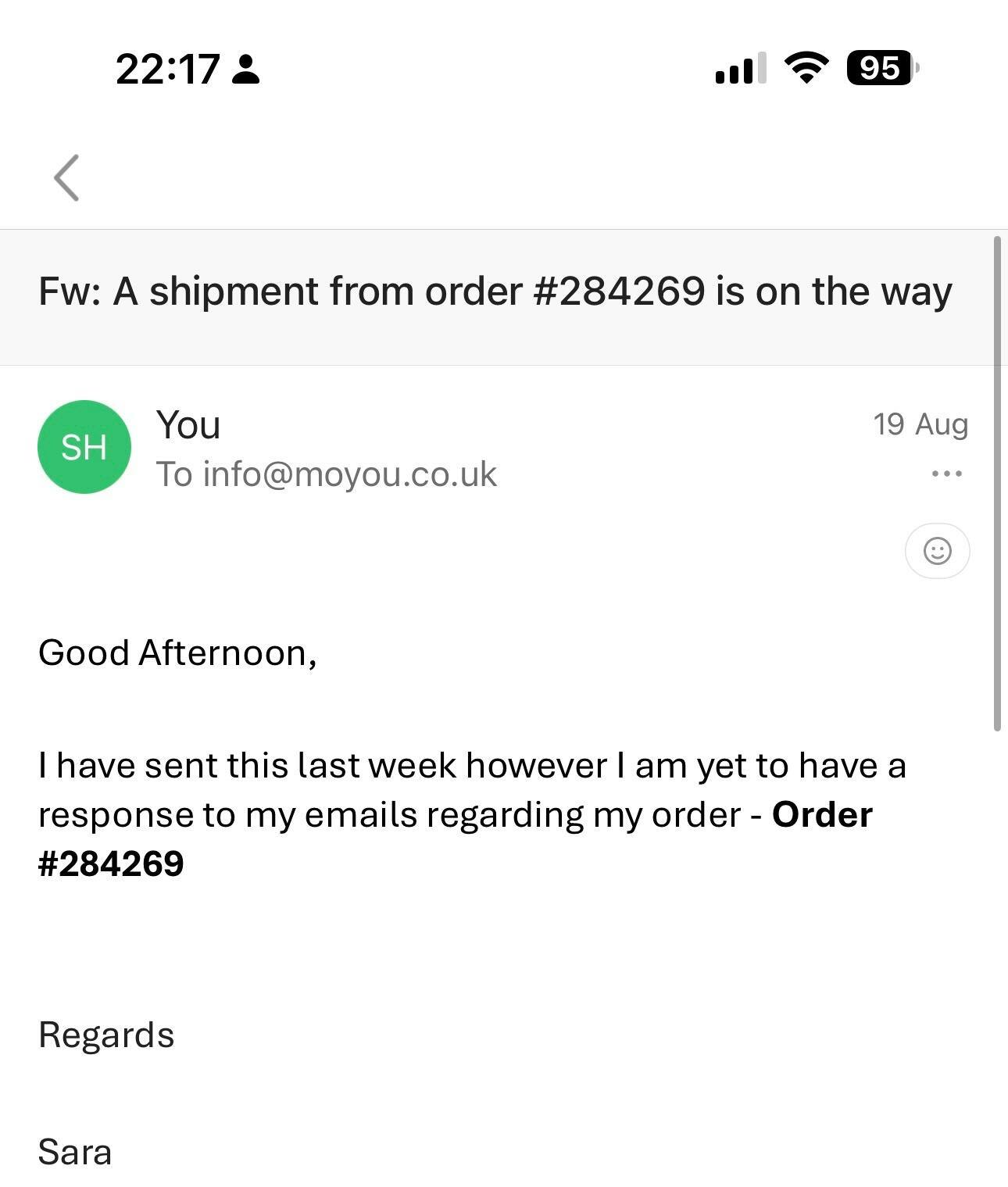Tap the Regards sign-off text

click(x=106, y=1035)
